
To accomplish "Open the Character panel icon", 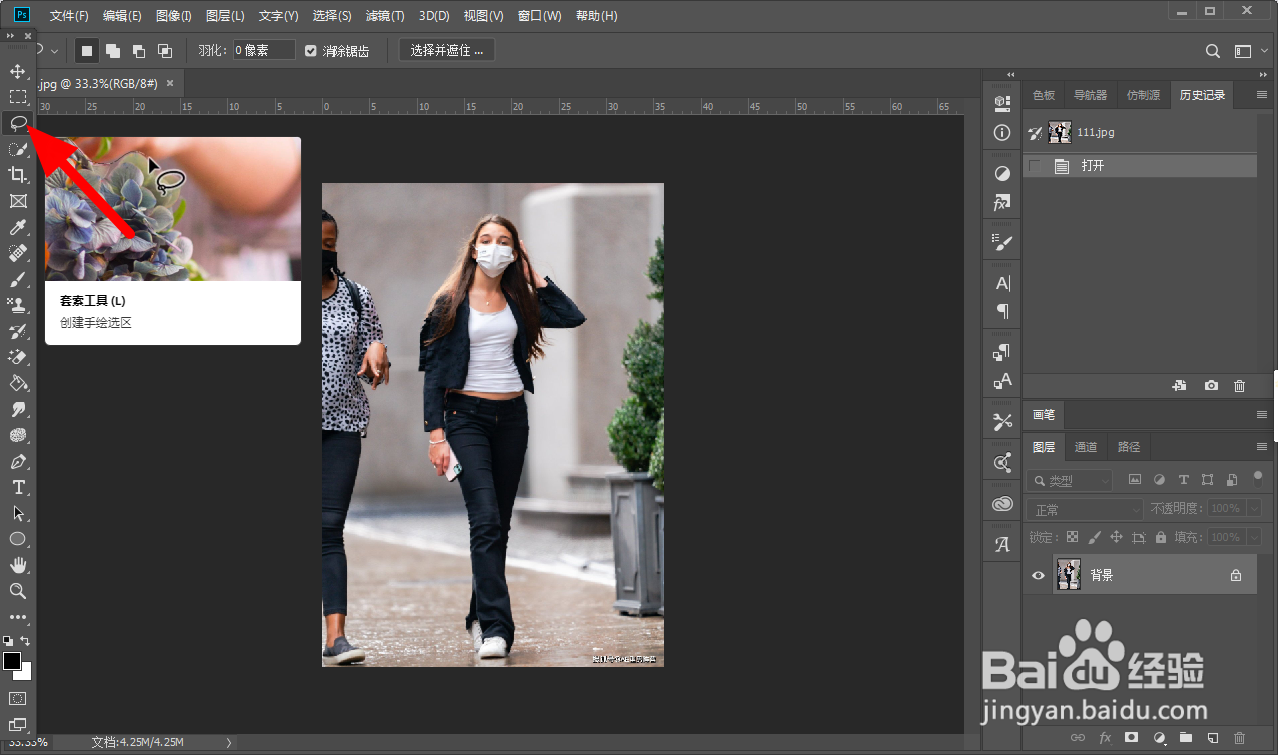I will coord(1002,283).
